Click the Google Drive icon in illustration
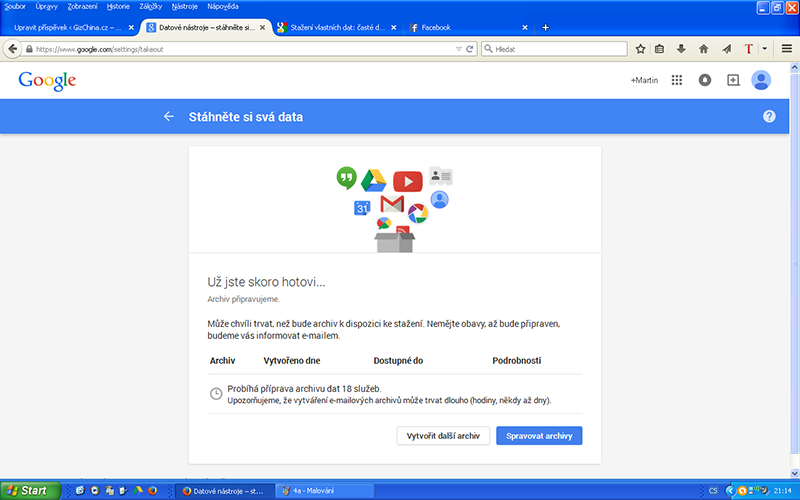 click(373, 181)
